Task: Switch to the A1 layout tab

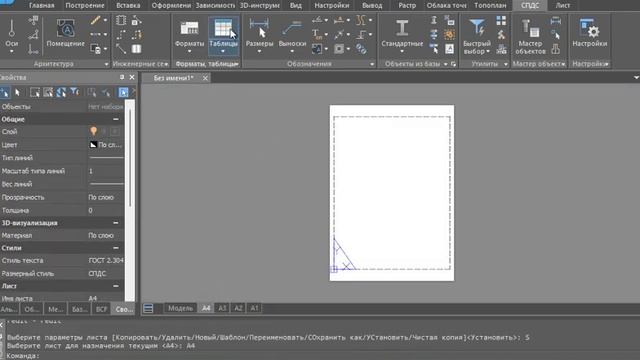Action: tap(254, 308)
